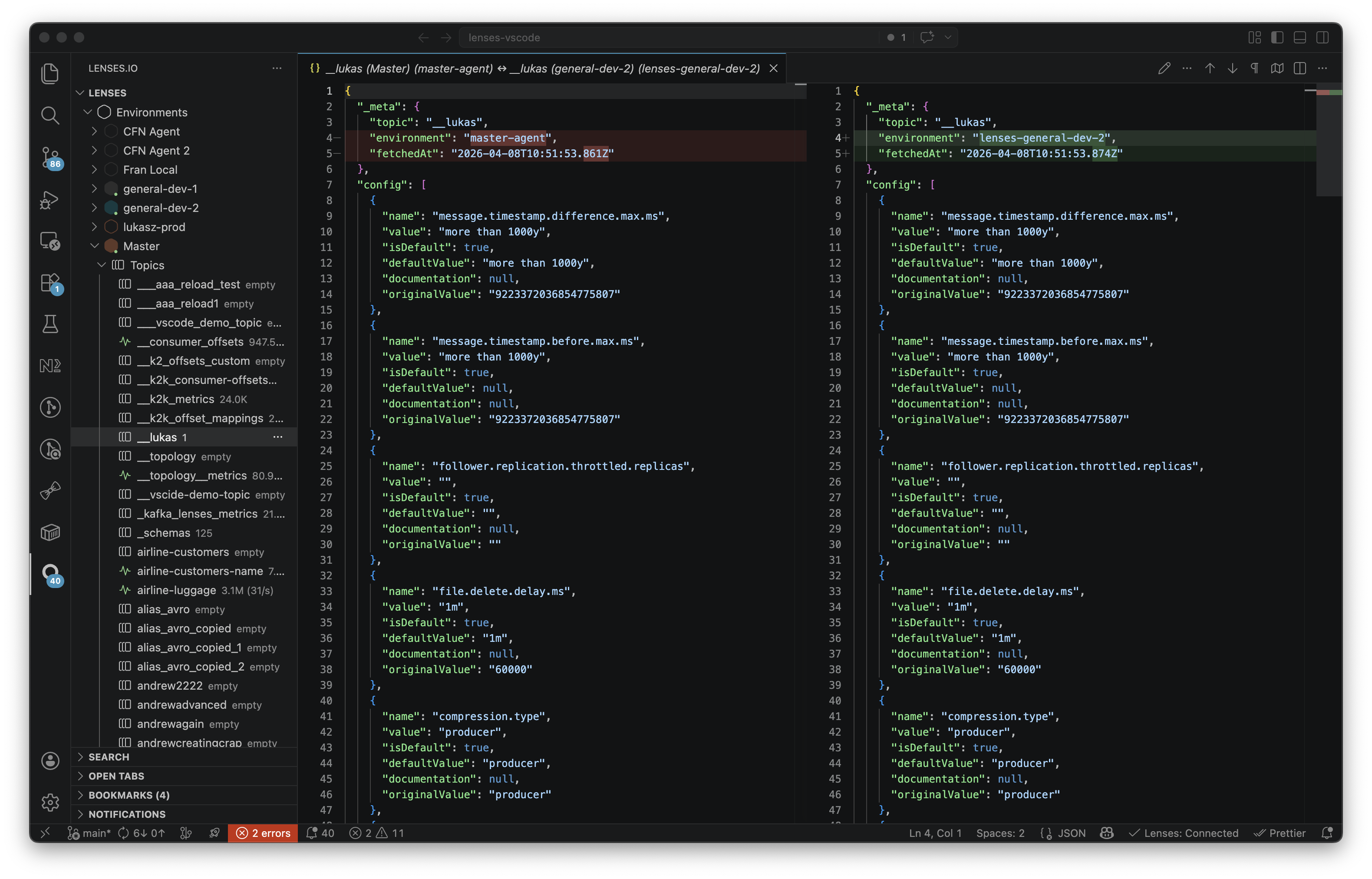The height and width of the screenshot is (879, 1372).
Task: Toggle secondary side bar visibility
Action: [1323, 38]
